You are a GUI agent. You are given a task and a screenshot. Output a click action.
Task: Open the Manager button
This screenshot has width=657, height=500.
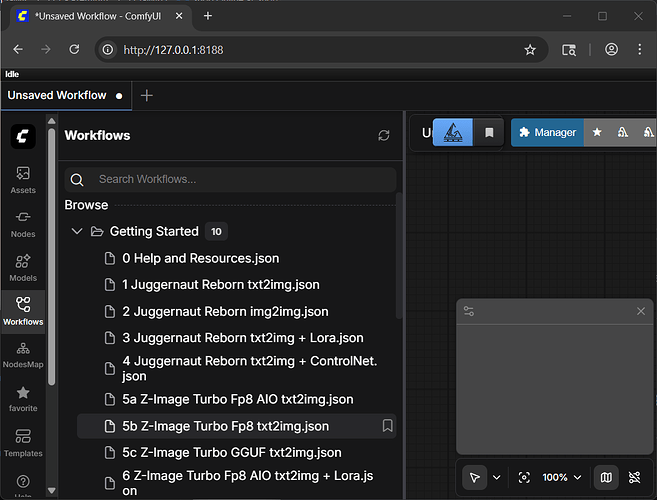point(546,132)
